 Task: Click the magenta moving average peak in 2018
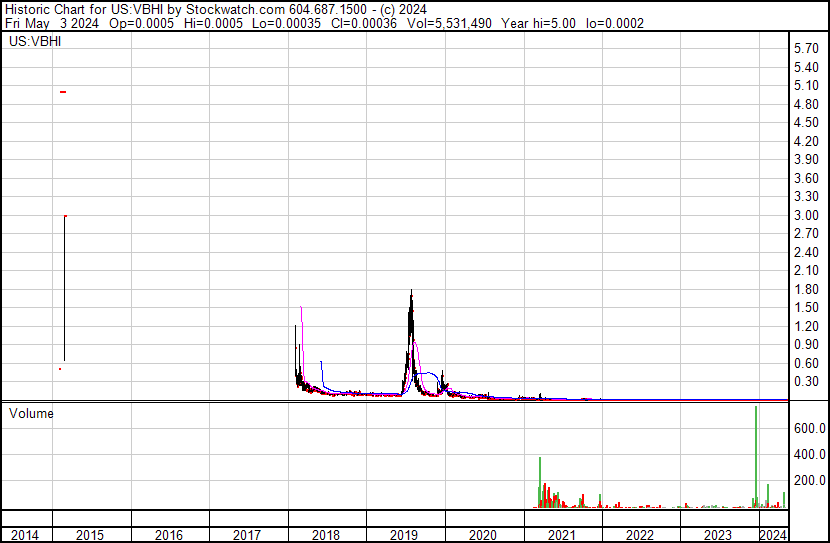pyautogui.click(x=301, y=308)
